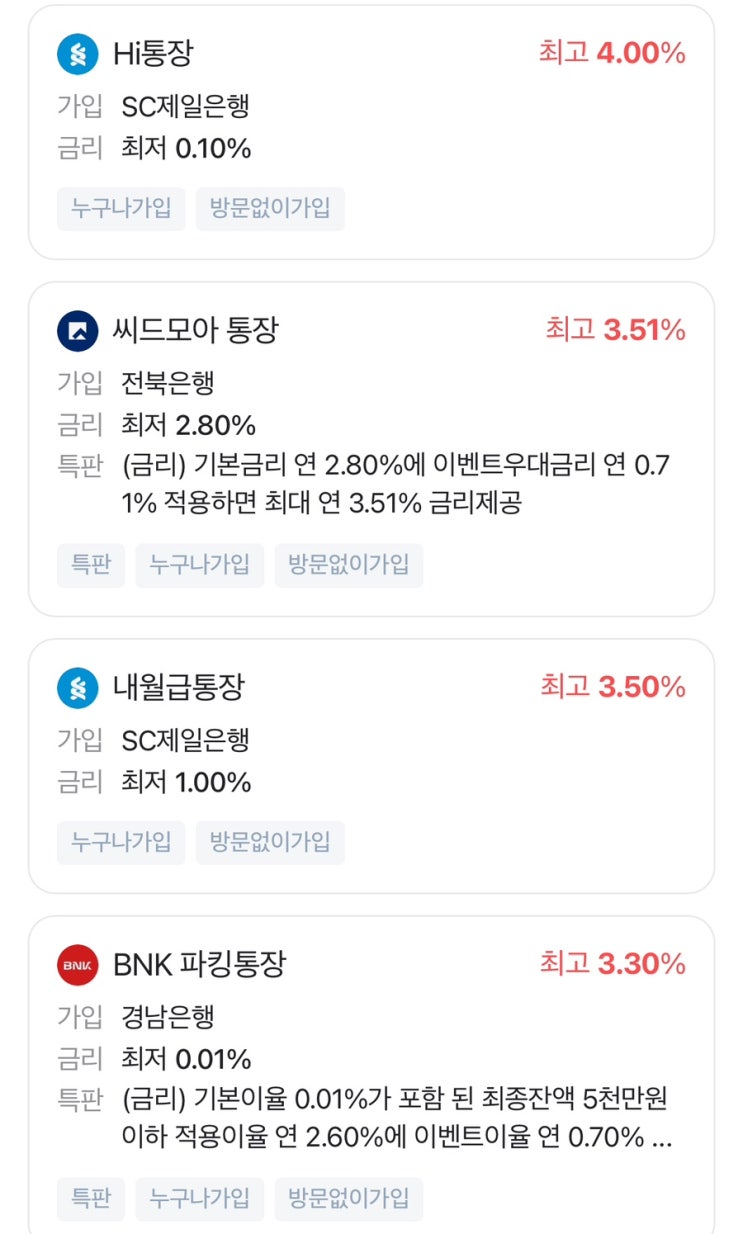Read the 씨드모아 통장 특판 description text
The width and height of the screenshot is (743, 1234).
coord(396,484)
